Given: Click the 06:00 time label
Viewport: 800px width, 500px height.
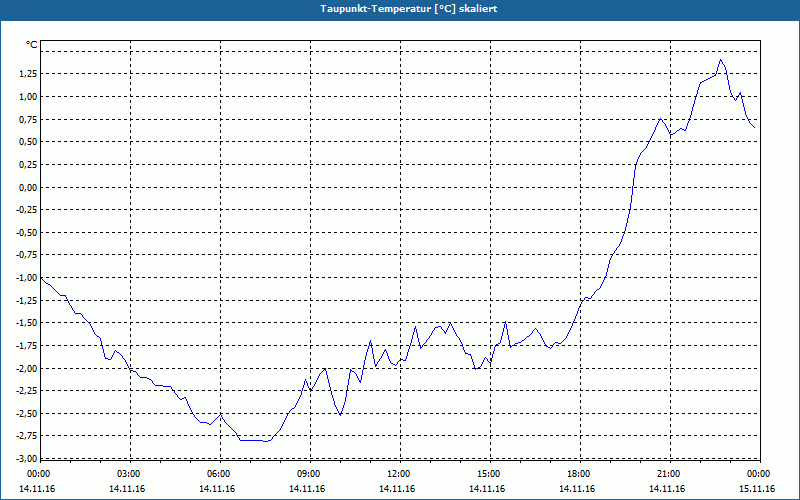Looking at the screenshot, I should pyautogui.click(x=220, y=474).
